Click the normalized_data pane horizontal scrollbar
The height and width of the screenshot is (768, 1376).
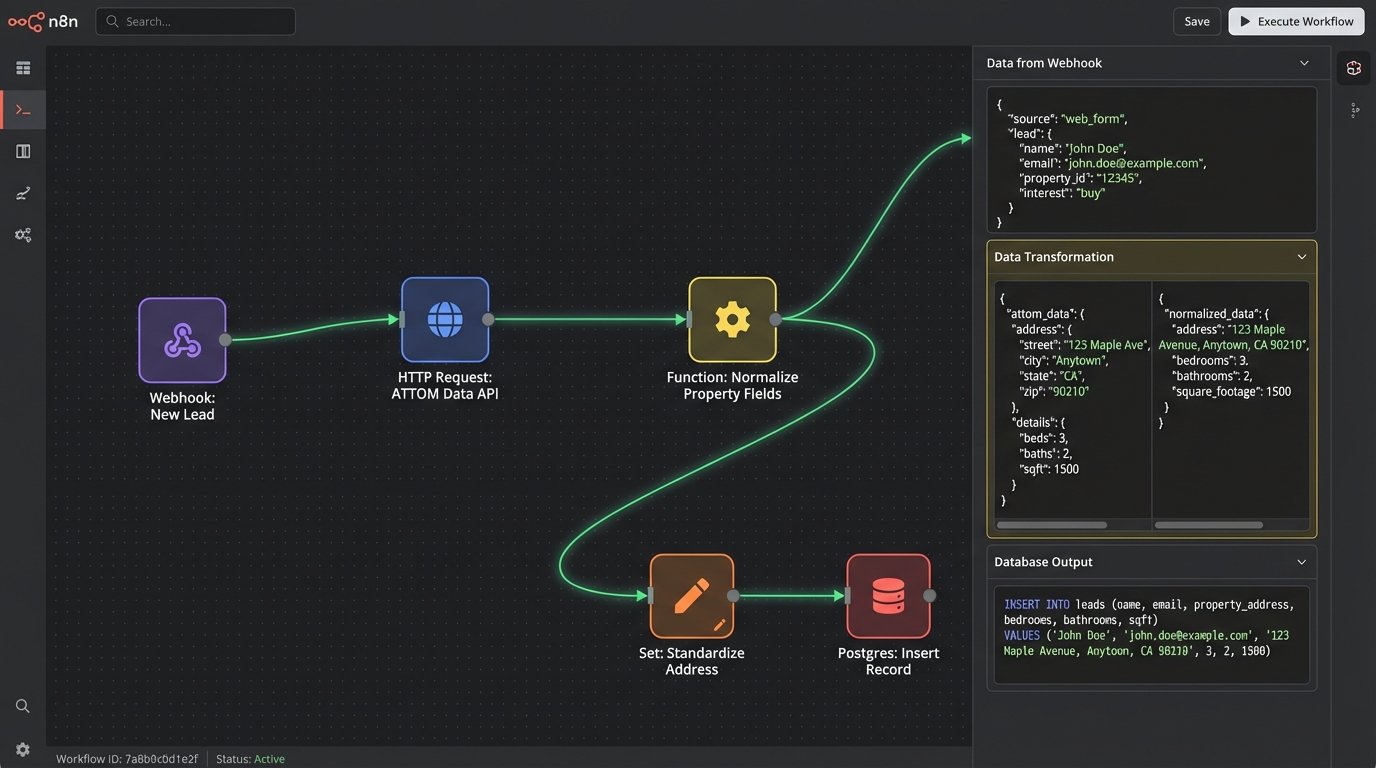pos(1209,525)
